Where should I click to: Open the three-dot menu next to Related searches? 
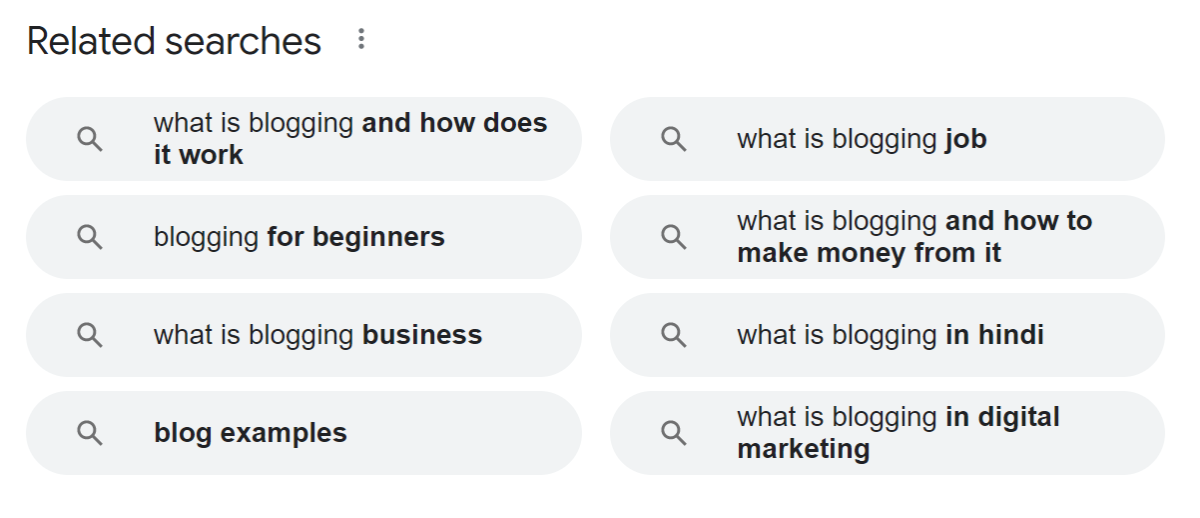[361, 40]
